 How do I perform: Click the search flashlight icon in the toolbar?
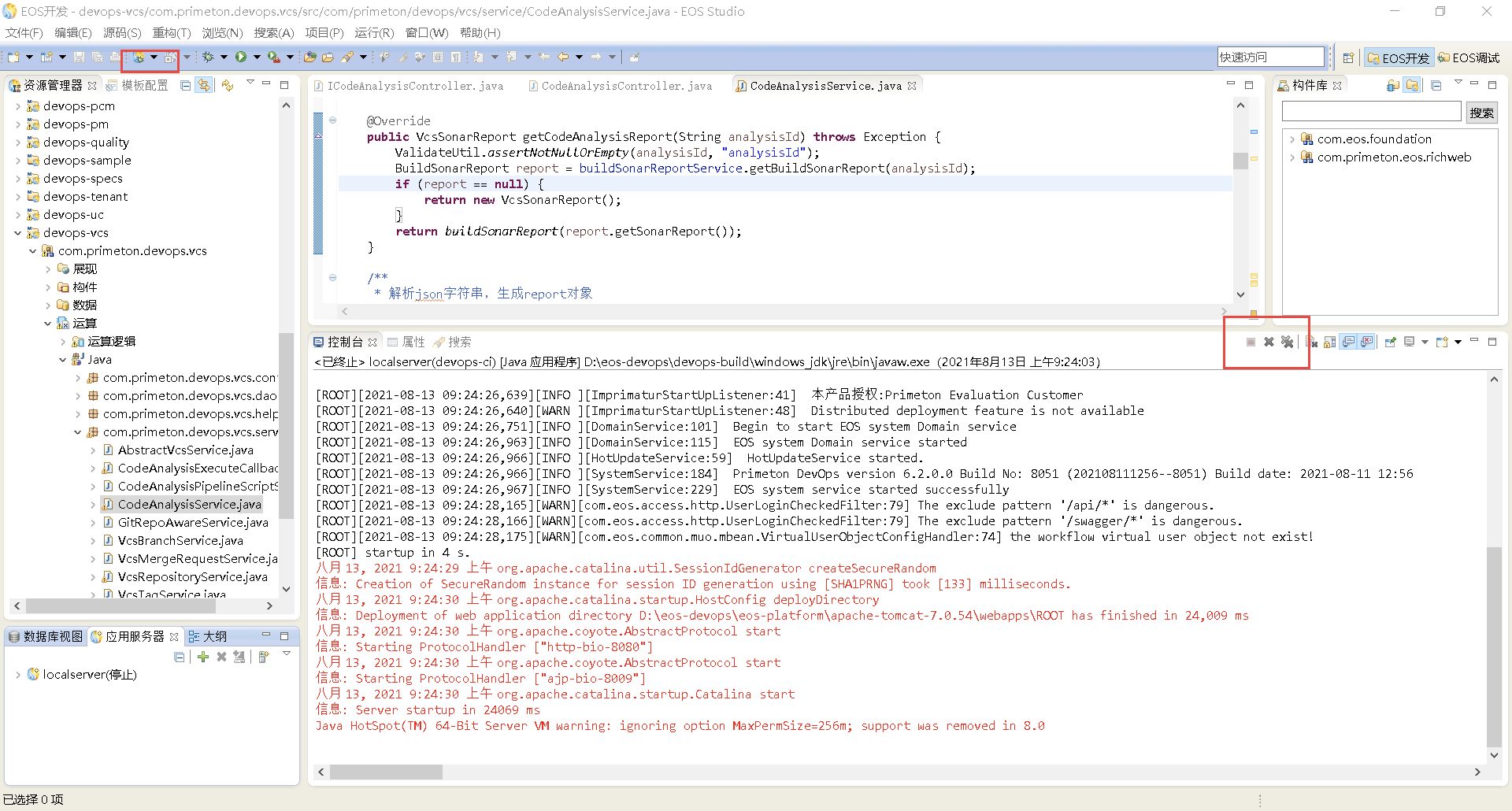pyautogui.click(x=346, y=57)
